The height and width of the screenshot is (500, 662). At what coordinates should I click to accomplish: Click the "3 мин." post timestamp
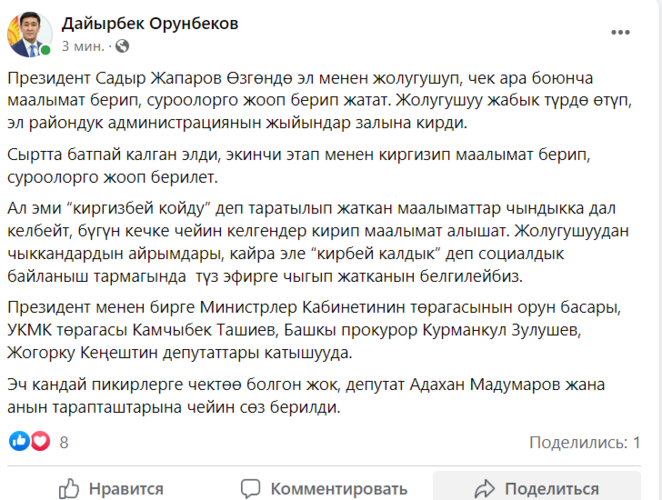[82, 46]
